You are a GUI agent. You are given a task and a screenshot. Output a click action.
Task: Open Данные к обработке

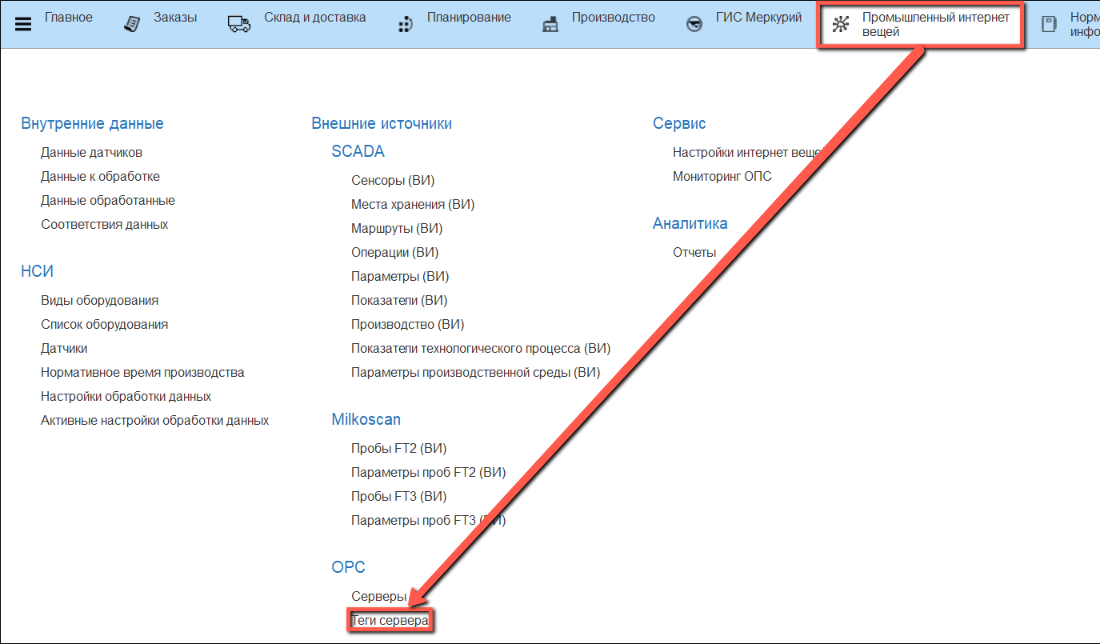click(x=100, y=176)
